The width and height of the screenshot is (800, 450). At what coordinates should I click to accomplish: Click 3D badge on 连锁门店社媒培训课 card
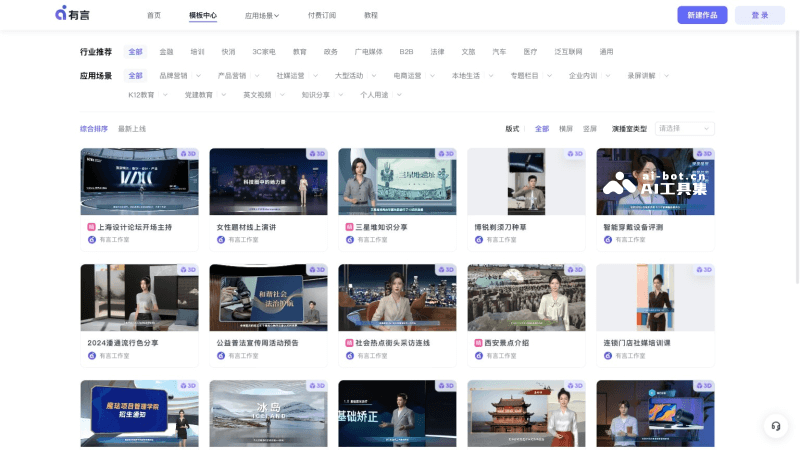point(703,270)
